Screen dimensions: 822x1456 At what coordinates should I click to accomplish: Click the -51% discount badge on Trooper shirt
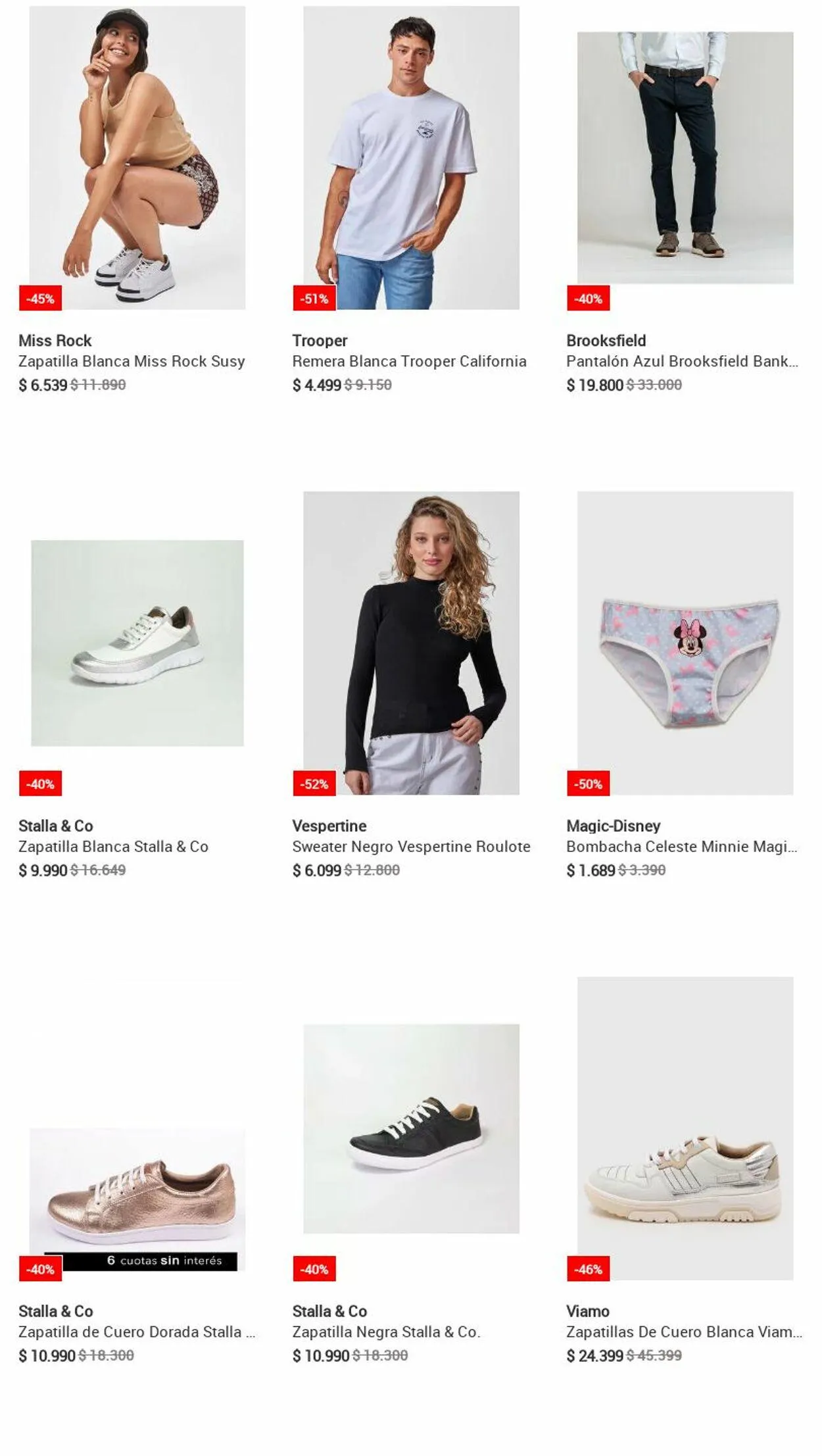314,299
